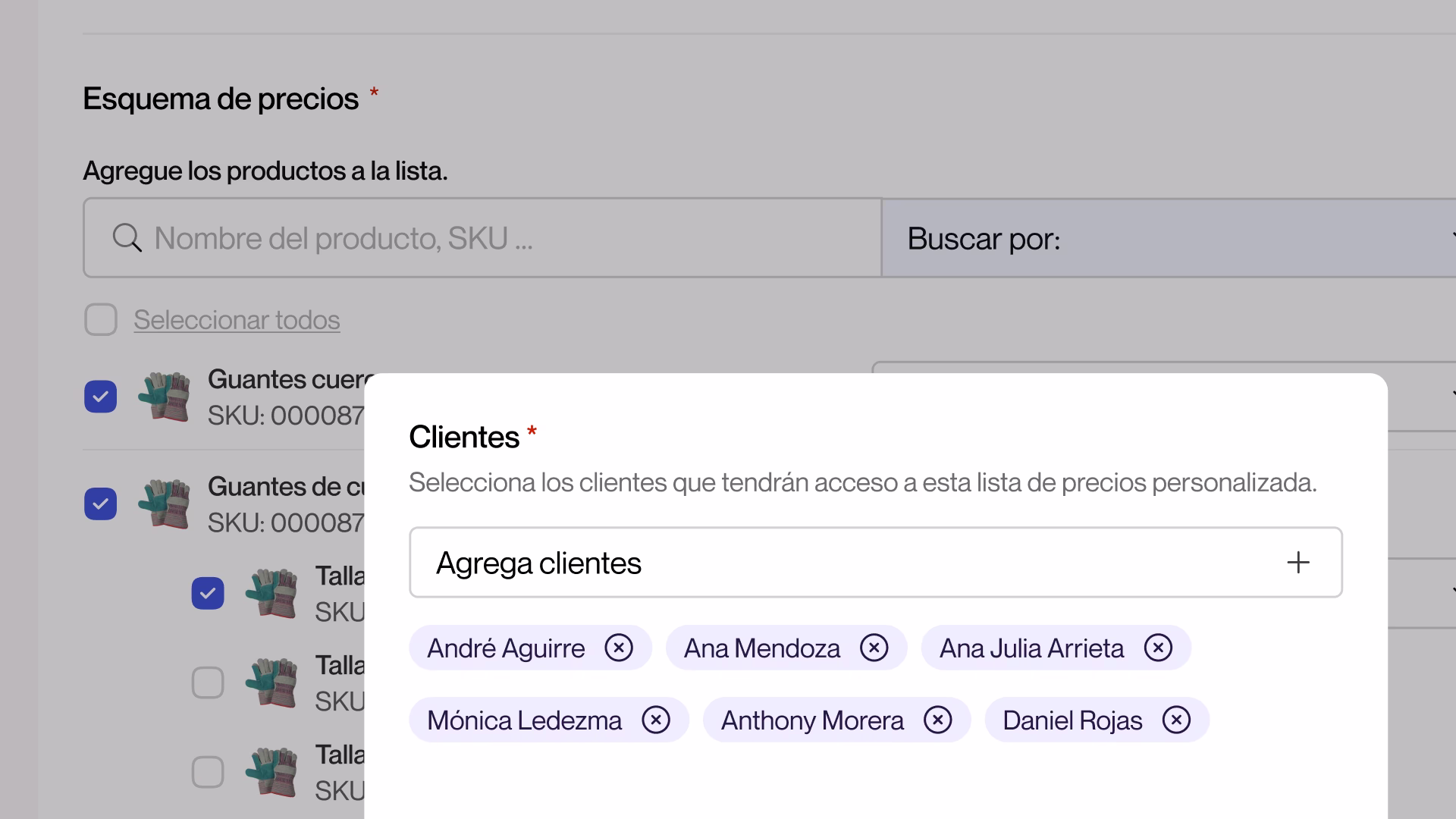Click the first Guantes cuero product thumbnail
1456x819 pixels.
tap(164, 397)
